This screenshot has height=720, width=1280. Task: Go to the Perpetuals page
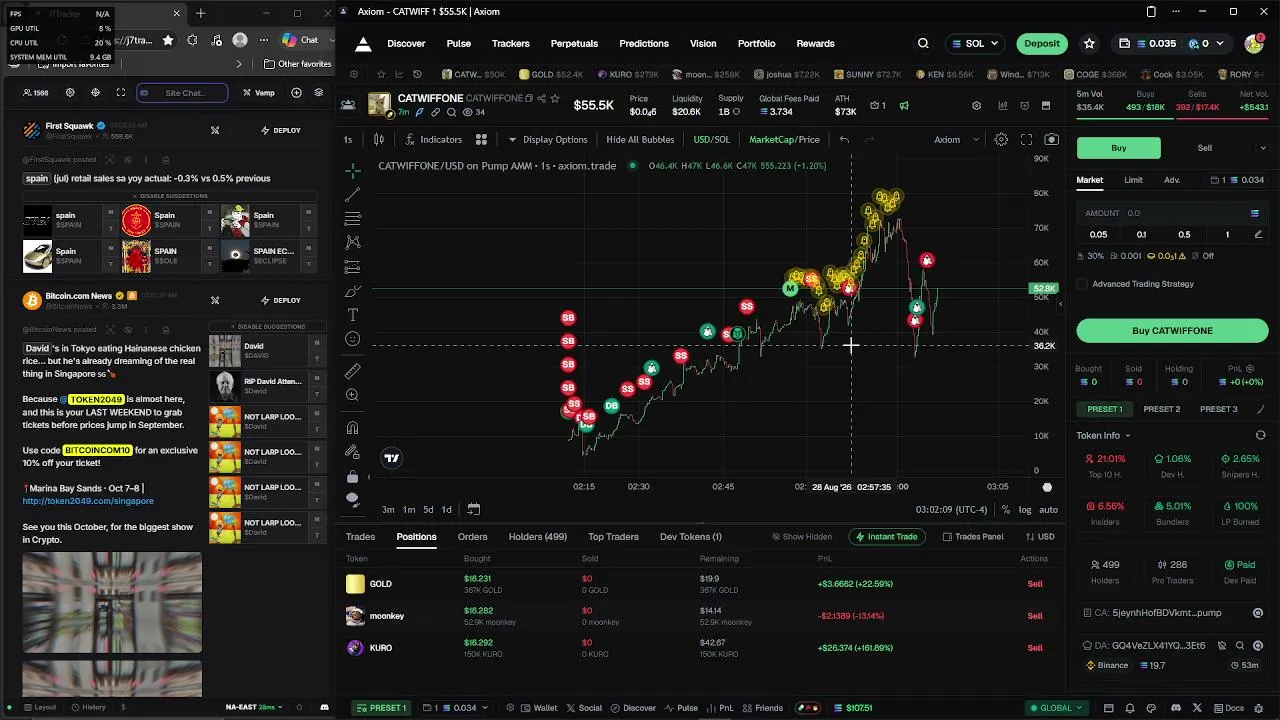574,44
